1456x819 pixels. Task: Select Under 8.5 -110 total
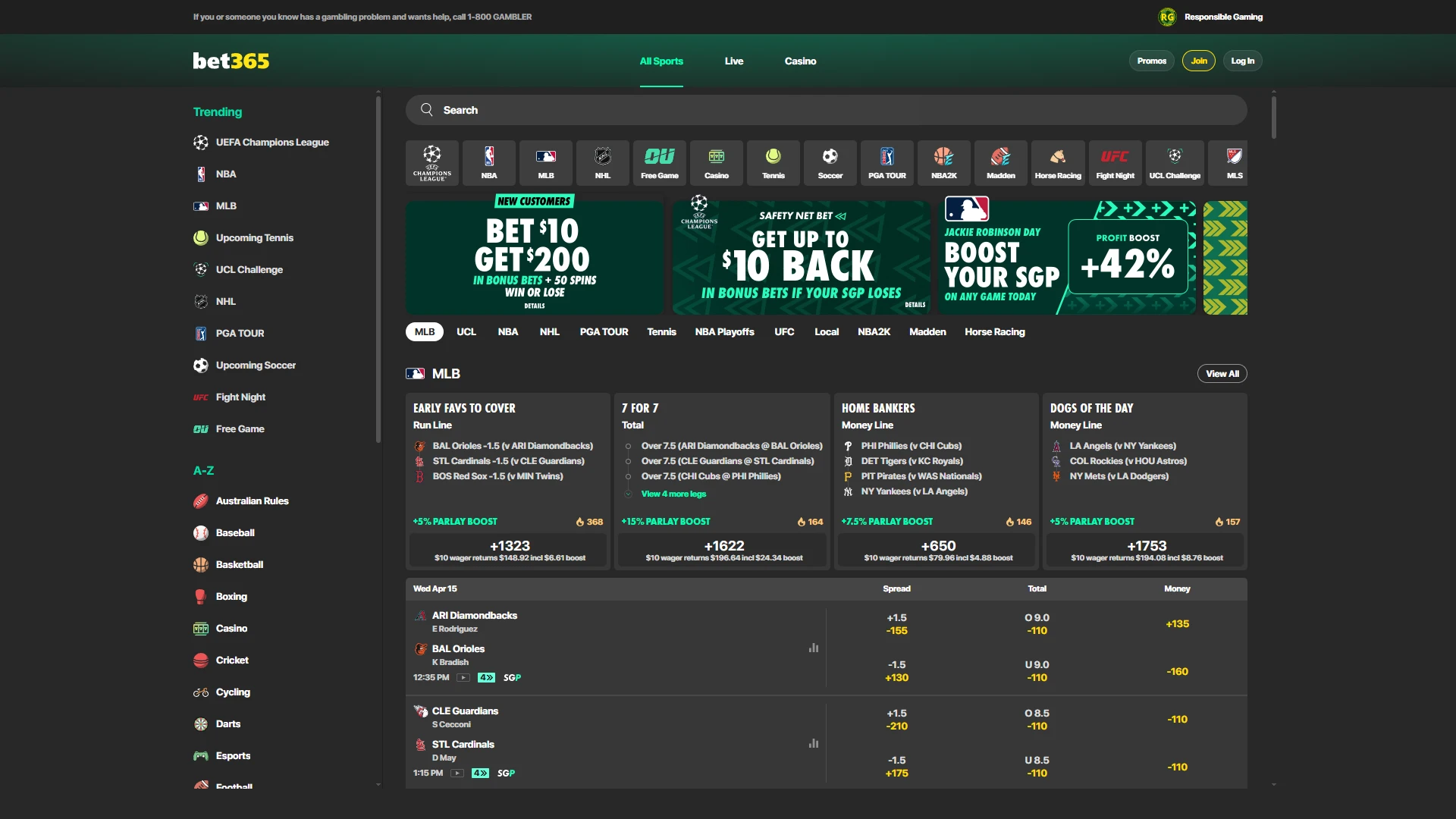[1037, 767]
